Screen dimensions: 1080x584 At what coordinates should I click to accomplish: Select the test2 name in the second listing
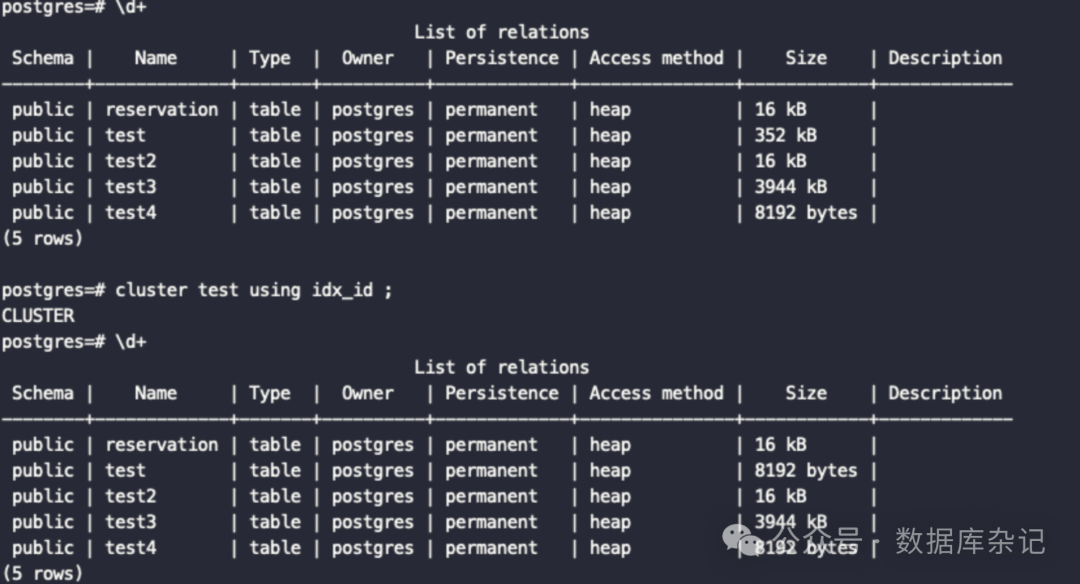[x=131, y=496]
